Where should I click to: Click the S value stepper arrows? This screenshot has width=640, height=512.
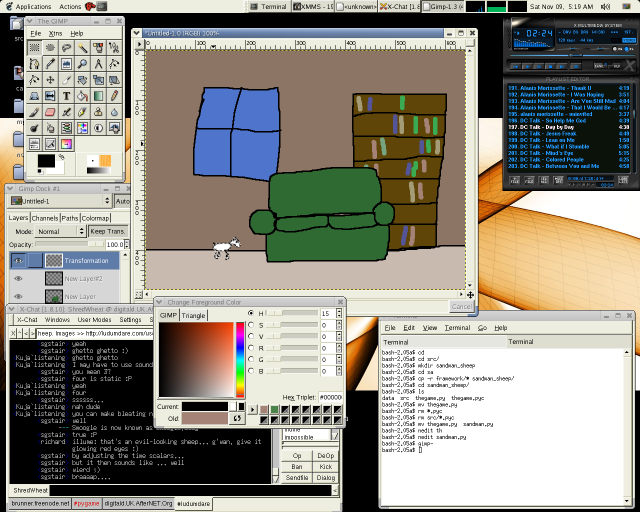339,325
